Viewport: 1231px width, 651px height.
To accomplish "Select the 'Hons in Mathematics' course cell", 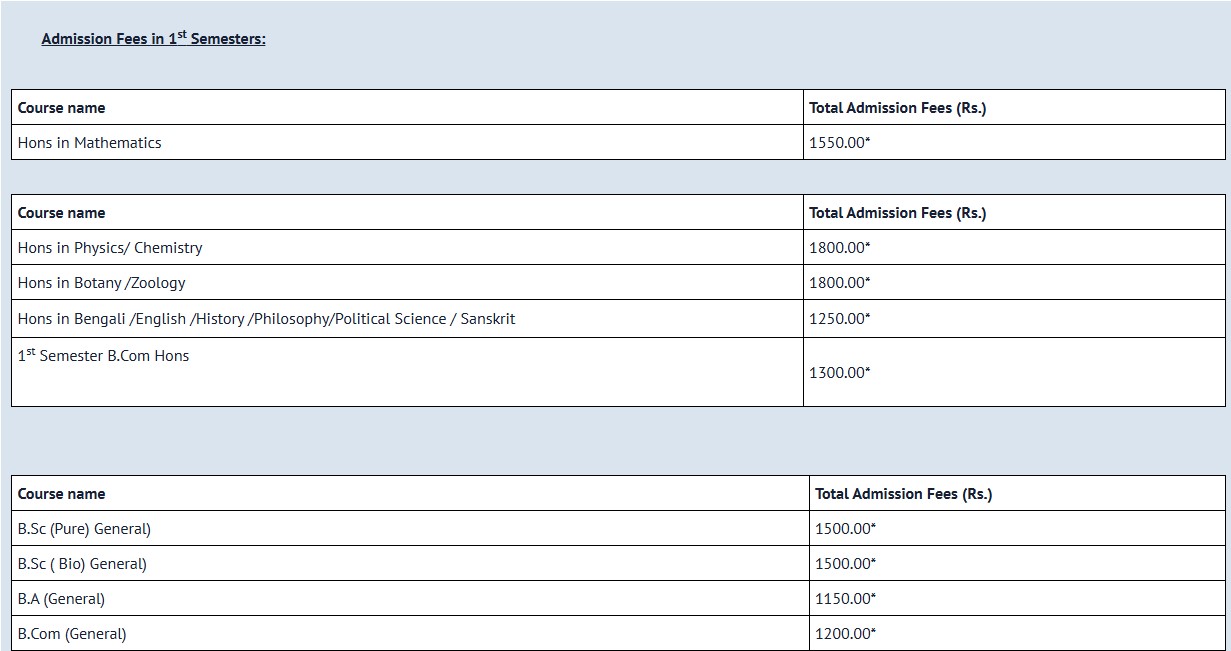I will pyautogui.click(x=89, y=143).
